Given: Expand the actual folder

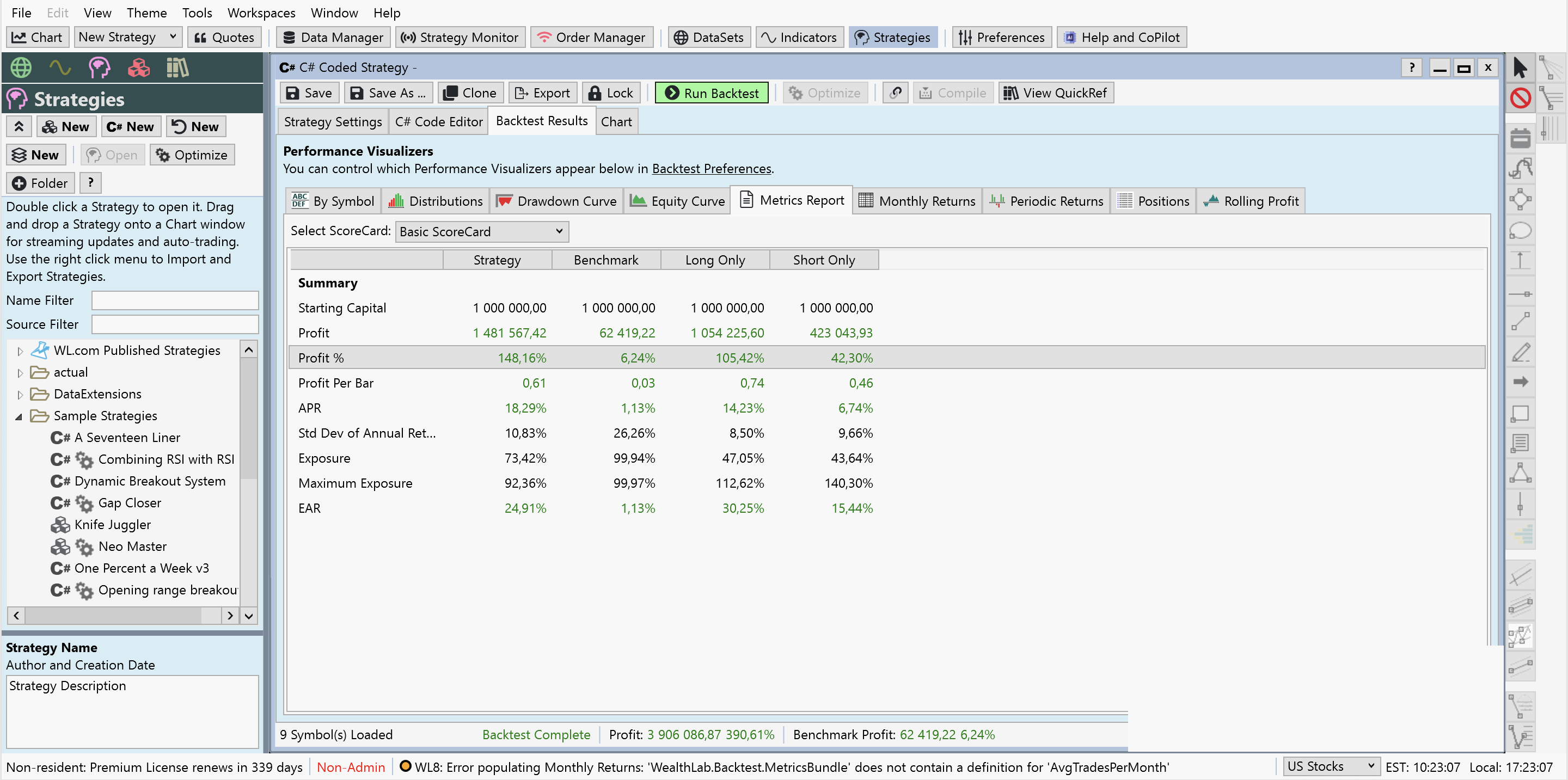Looking at the screenshot, I should click(20, 373).
